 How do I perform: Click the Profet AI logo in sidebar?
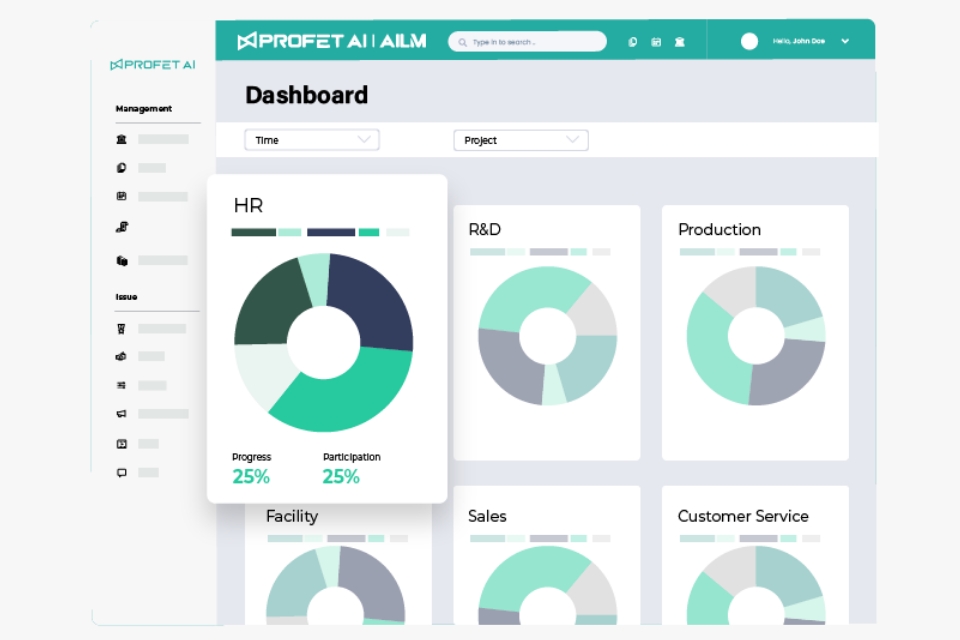(x=153, y=65)
